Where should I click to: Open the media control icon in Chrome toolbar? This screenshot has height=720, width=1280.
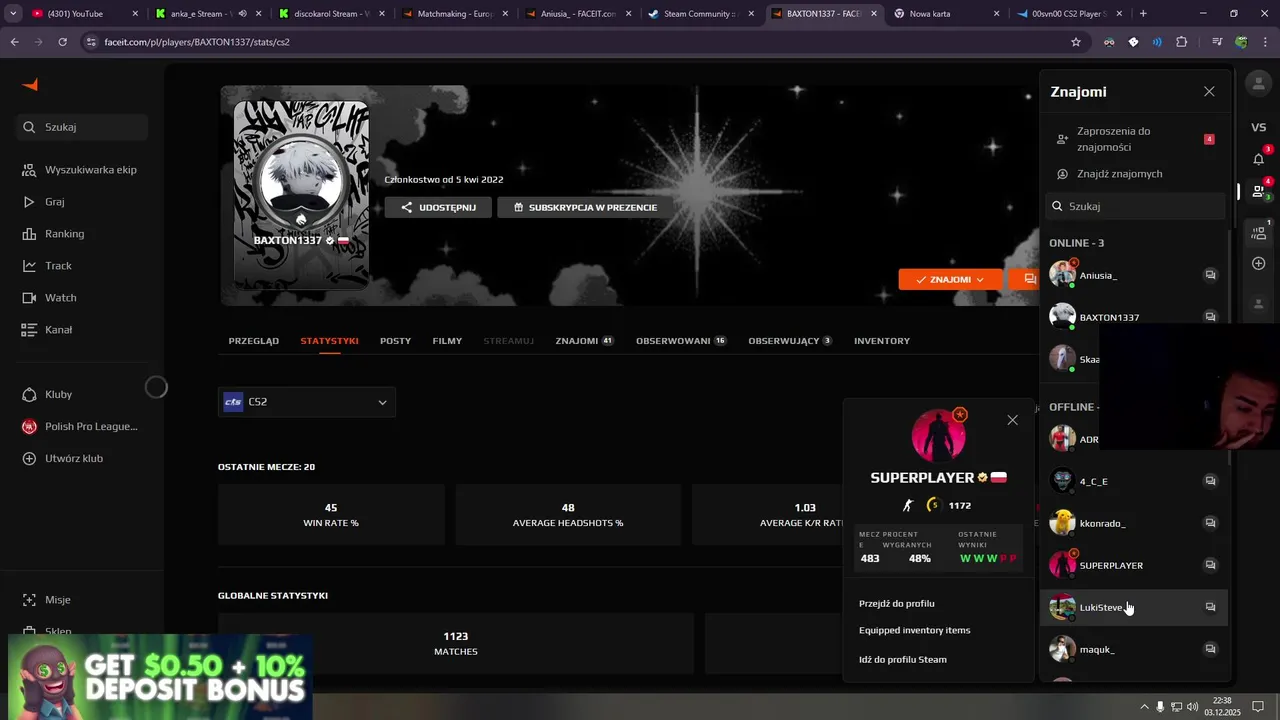pos(1217,42)
